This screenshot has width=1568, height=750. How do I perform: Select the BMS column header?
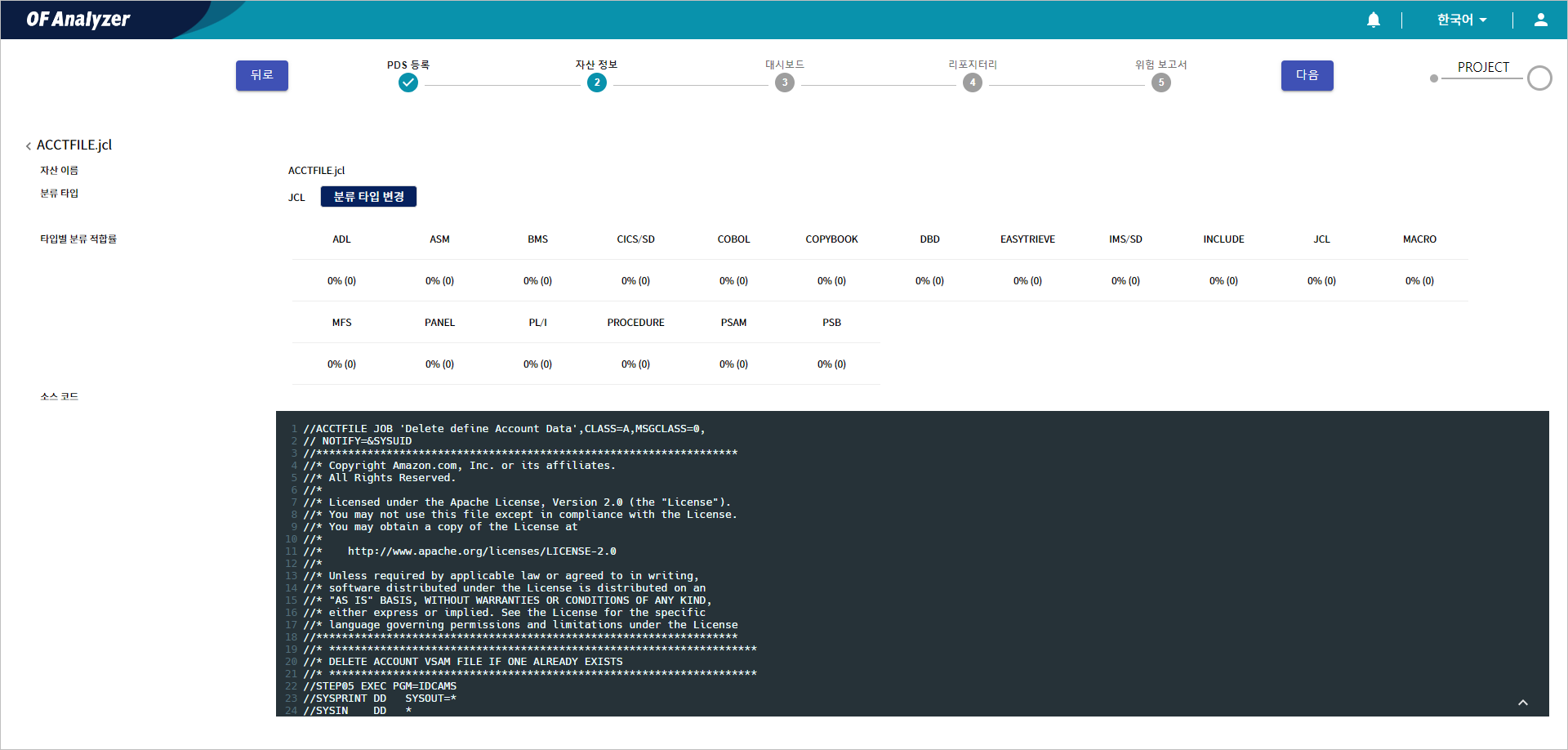click(x=537, y=239)
